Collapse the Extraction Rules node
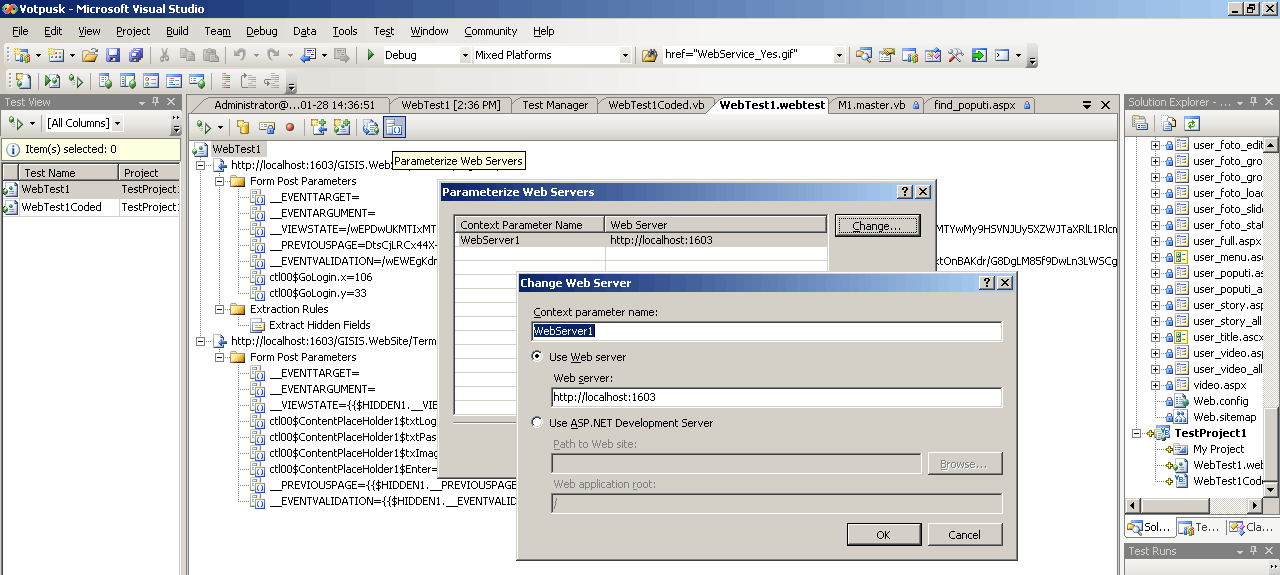The image size is (1280, 575). pyautogui.click(x=220, y=309)
